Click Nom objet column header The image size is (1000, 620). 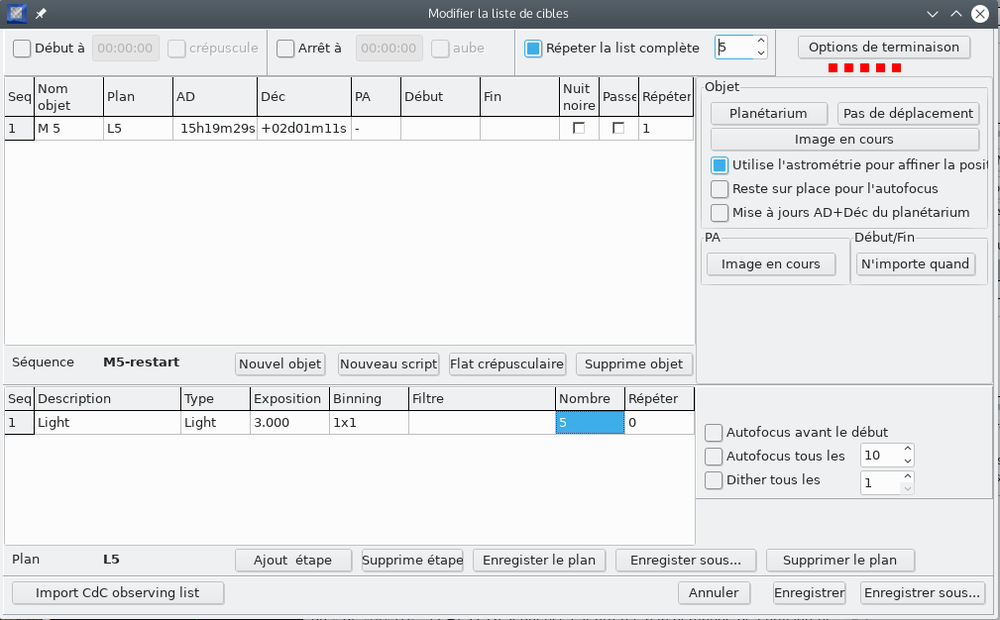(x=69, y=97)
